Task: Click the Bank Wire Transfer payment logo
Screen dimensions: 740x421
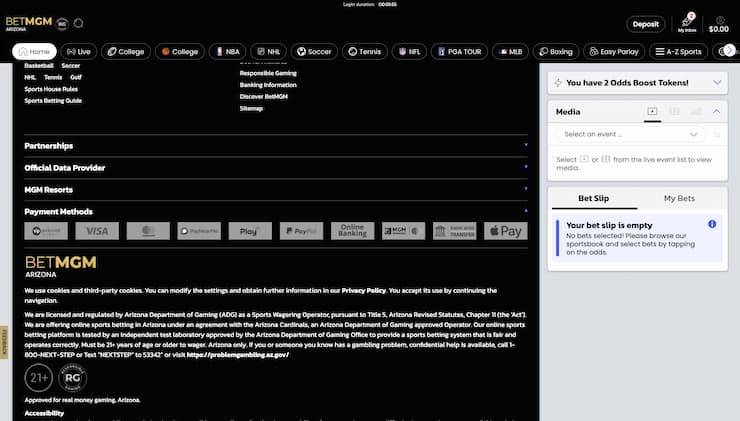Action: coord(454,231)
